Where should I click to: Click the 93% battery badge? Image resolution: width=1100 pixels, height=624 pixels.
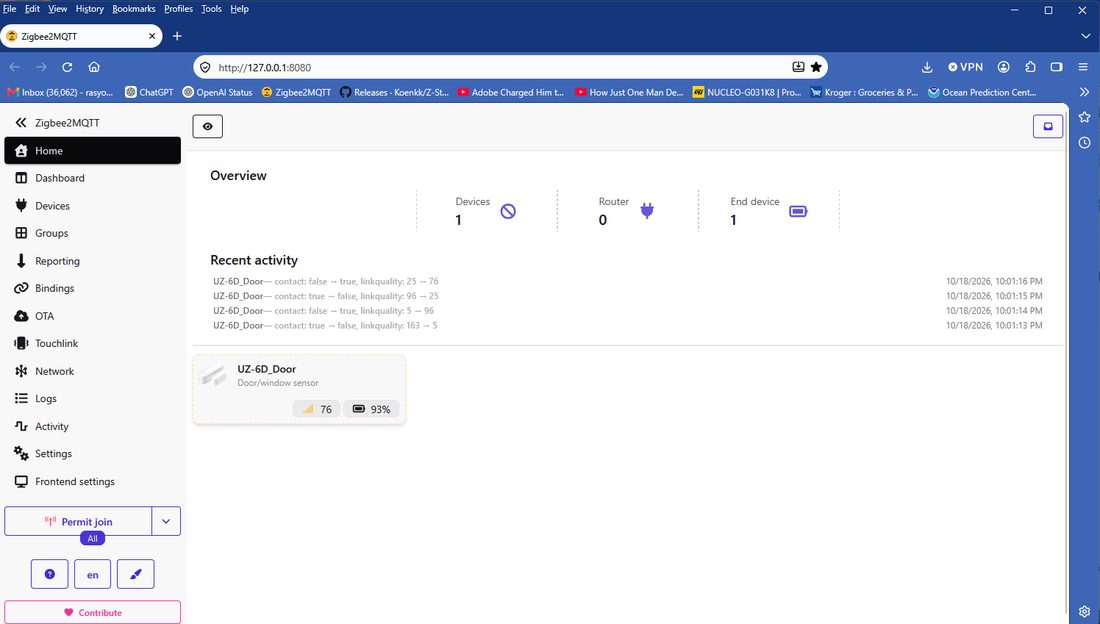tap(371, 409)
